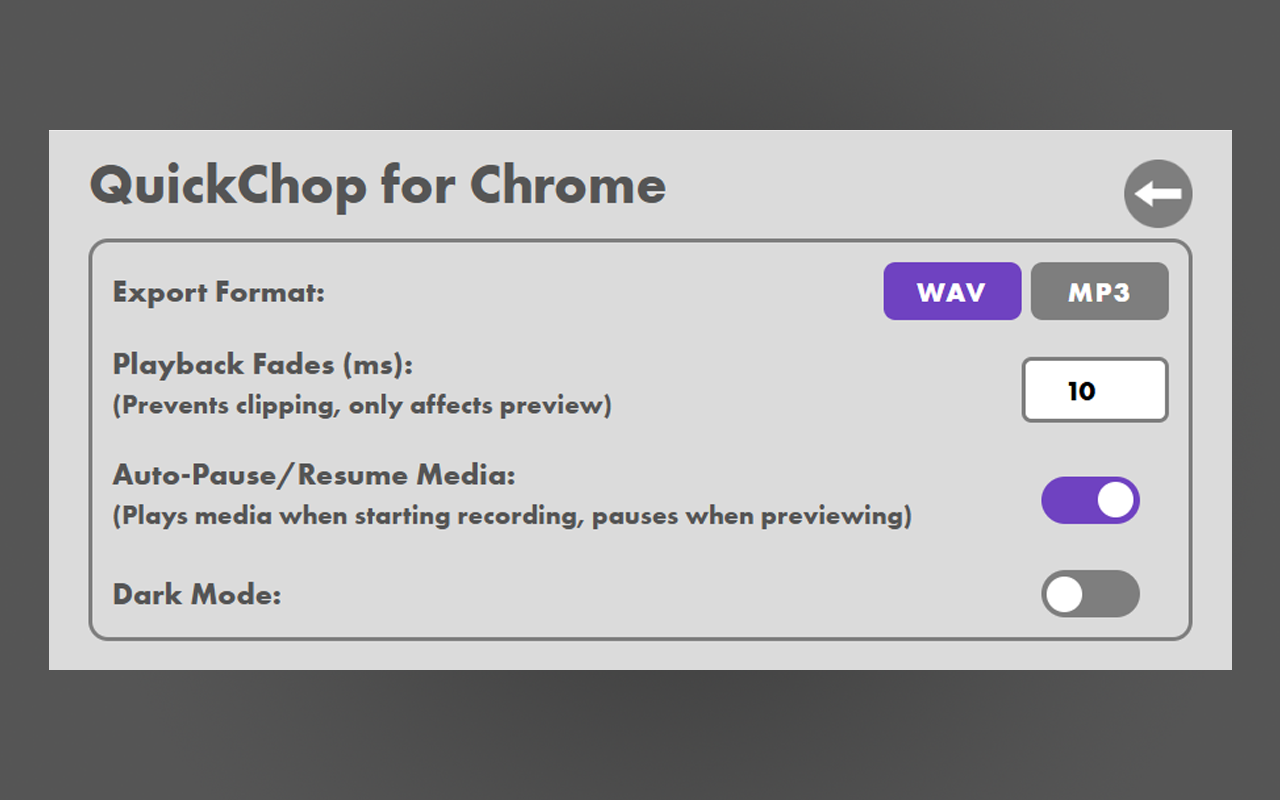Click the value 10 in fades box
The image size is (1280, 800).
(x=1081, y=391)
